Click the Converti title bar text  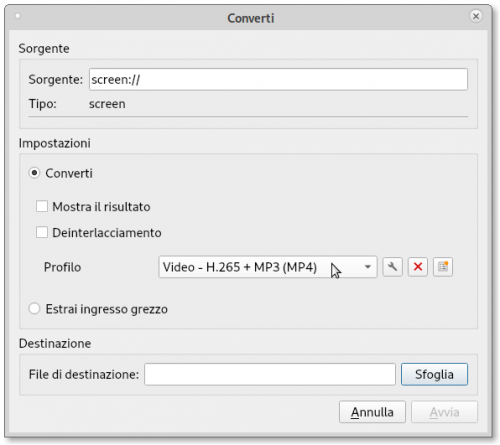pyautogui.click(x=251, y=18)
